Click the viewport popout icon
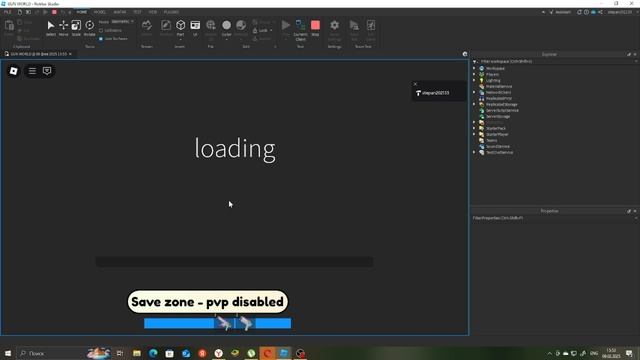The width and height of the screenshot is (640, 360). point(464,54)
